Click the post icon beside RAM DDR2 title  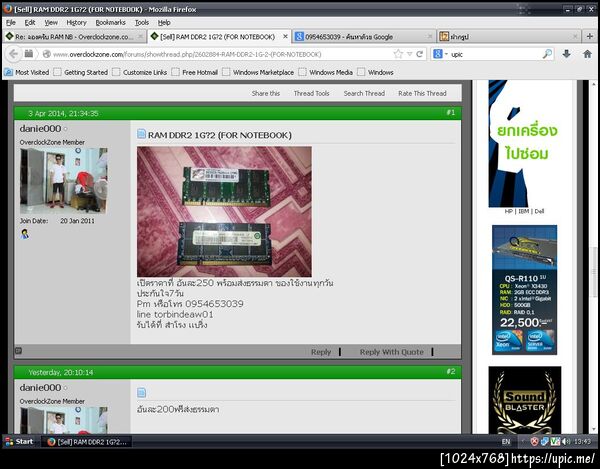point(141,134)
